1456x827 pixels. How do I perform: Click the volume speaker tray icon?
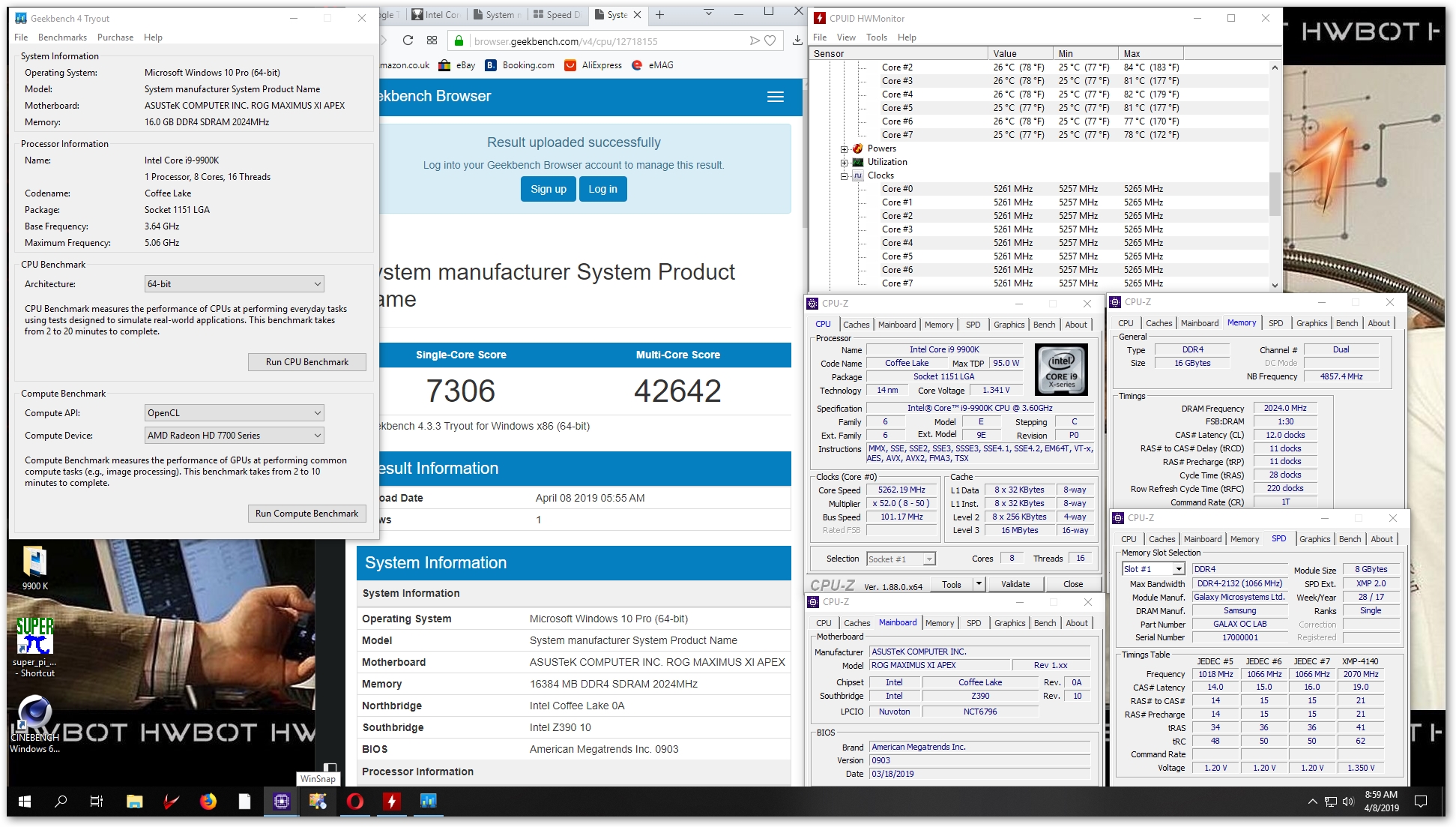click(x=1348, y=802)
